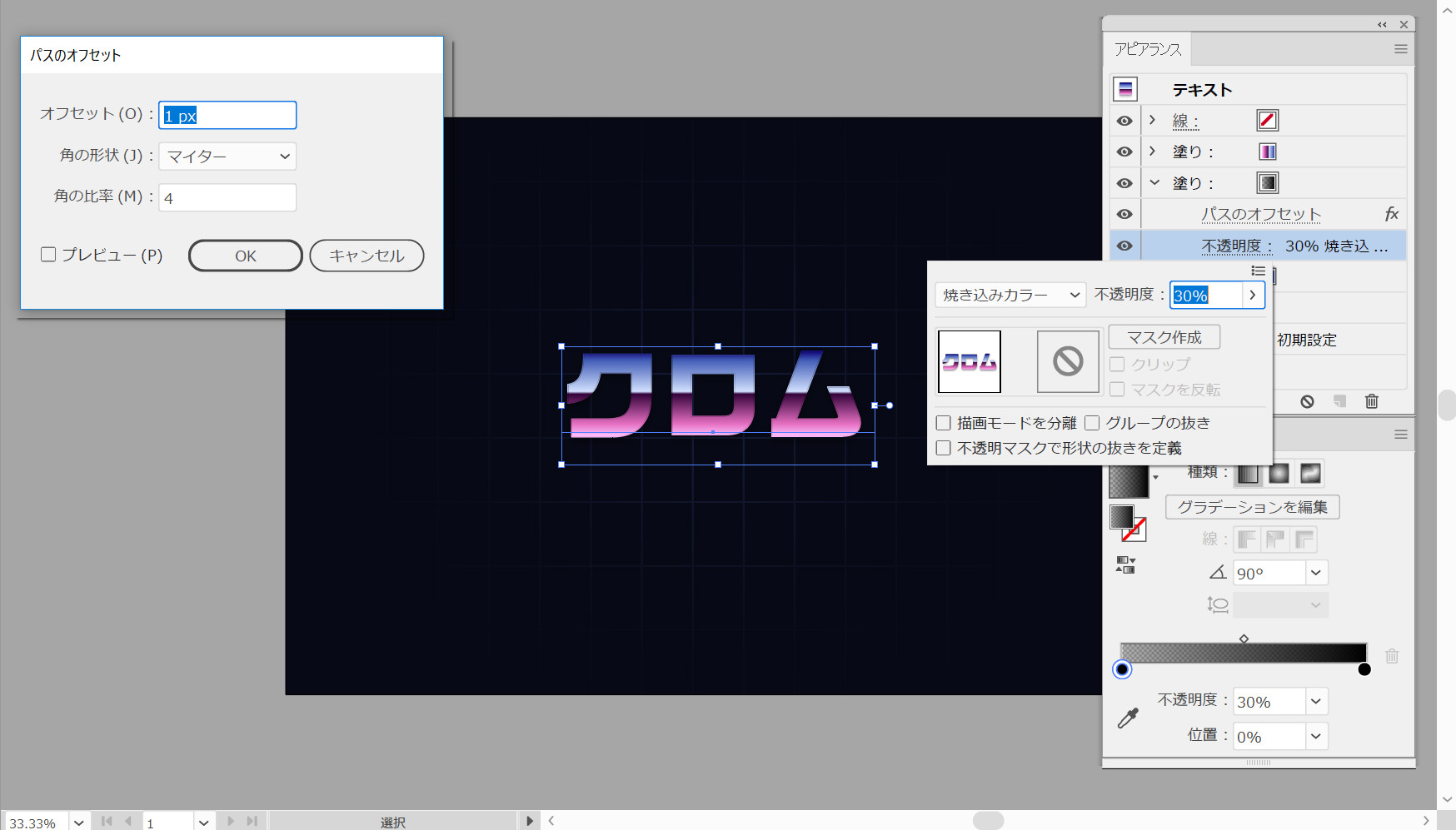Select the radial gradient type icon
Viewport: 1456px width, 830px height.
click(1279, 474)
